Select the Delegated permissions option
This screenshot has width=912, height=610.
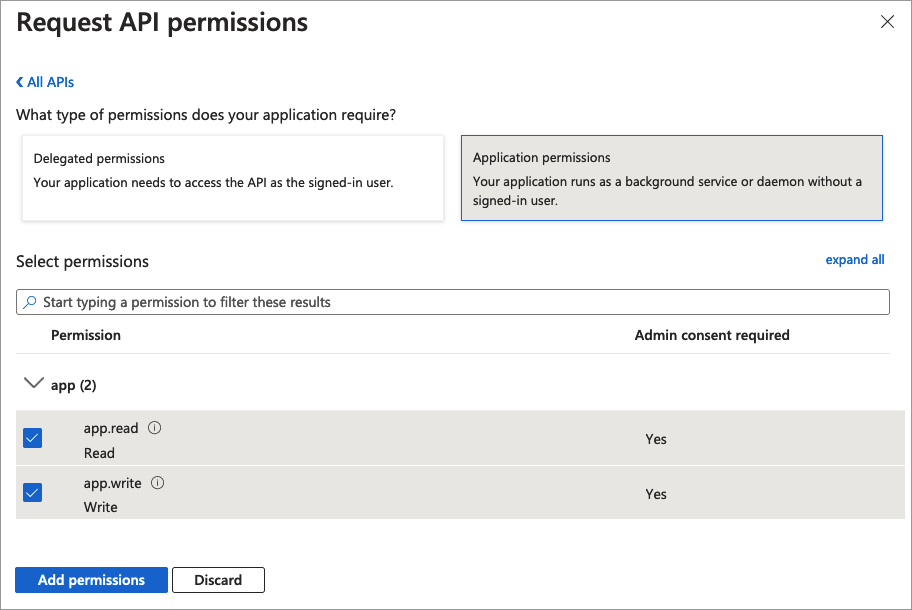click(232, 178)
